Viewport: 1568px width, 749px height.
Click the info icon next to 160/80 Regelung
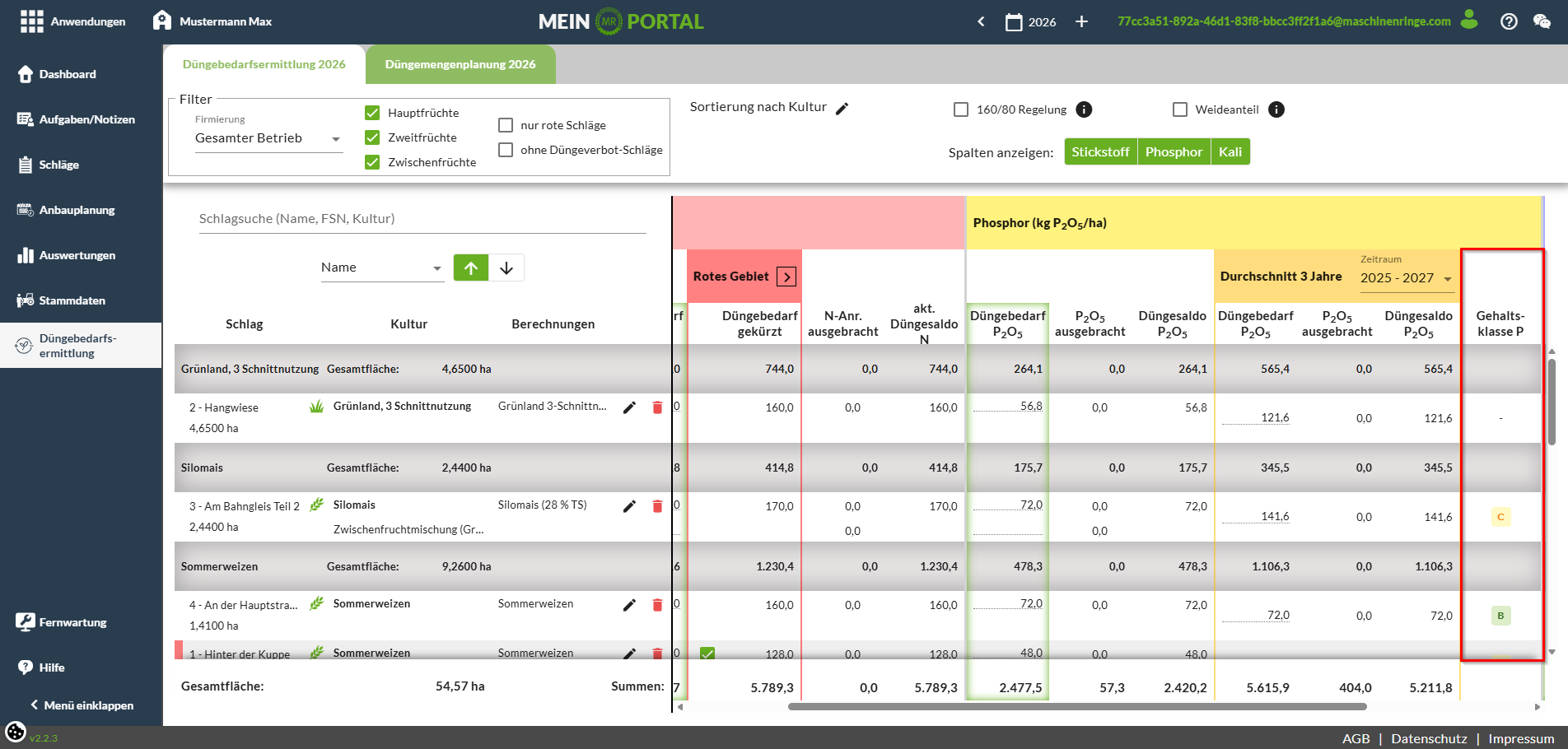point(1084,109)
